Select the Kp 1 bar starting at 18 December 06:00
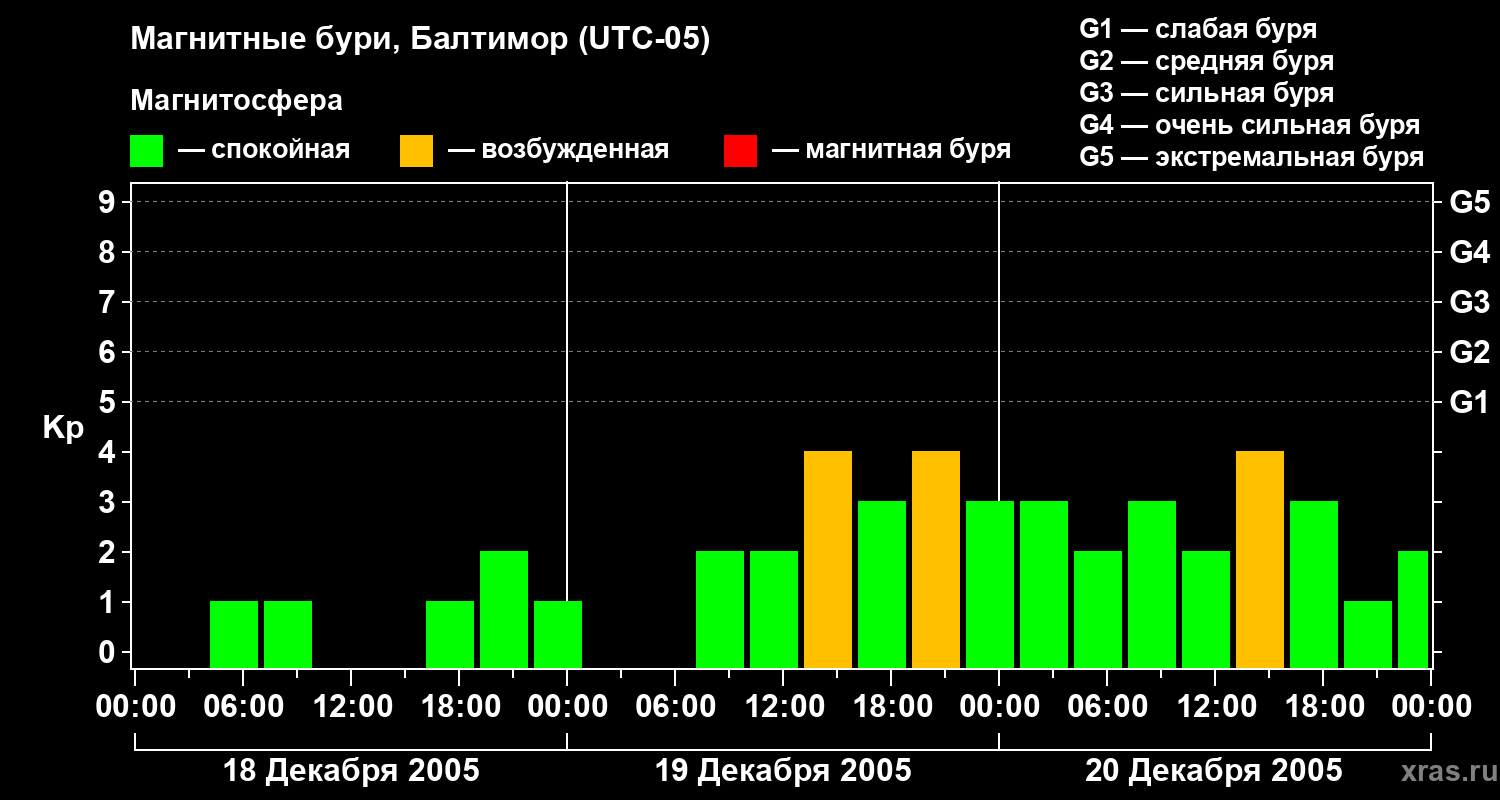1500x800 pixels. coord(288,634)
